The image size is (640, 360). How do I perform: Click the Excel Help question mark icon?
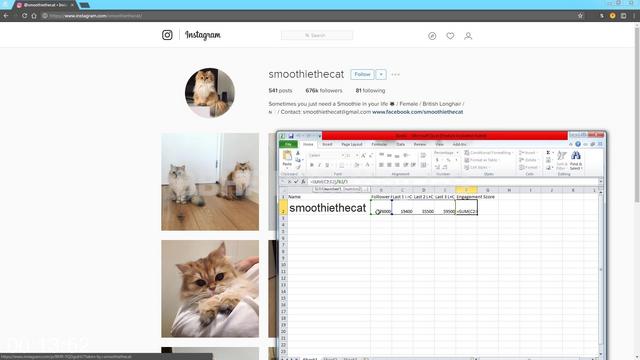point(578,144)
